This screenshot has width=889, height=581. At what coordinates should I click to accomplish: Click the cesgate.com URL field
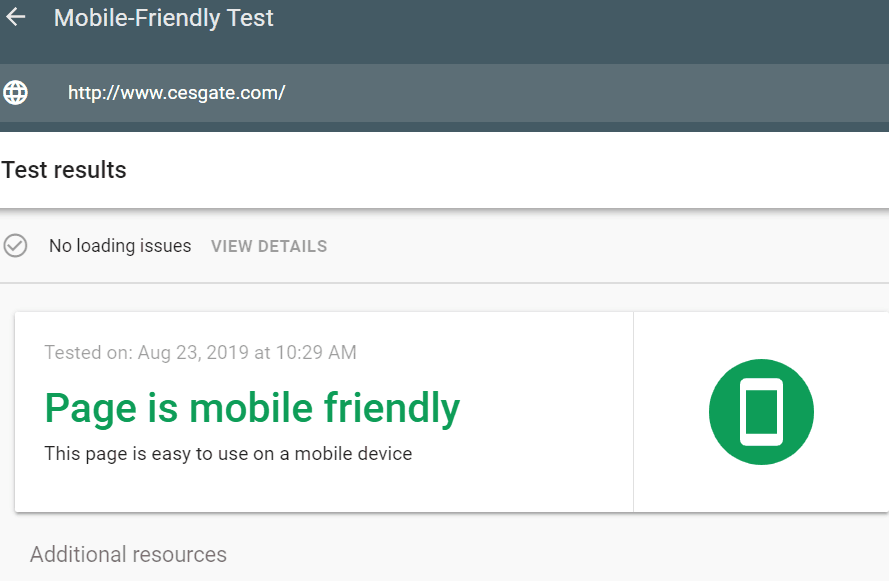(444, 93)
